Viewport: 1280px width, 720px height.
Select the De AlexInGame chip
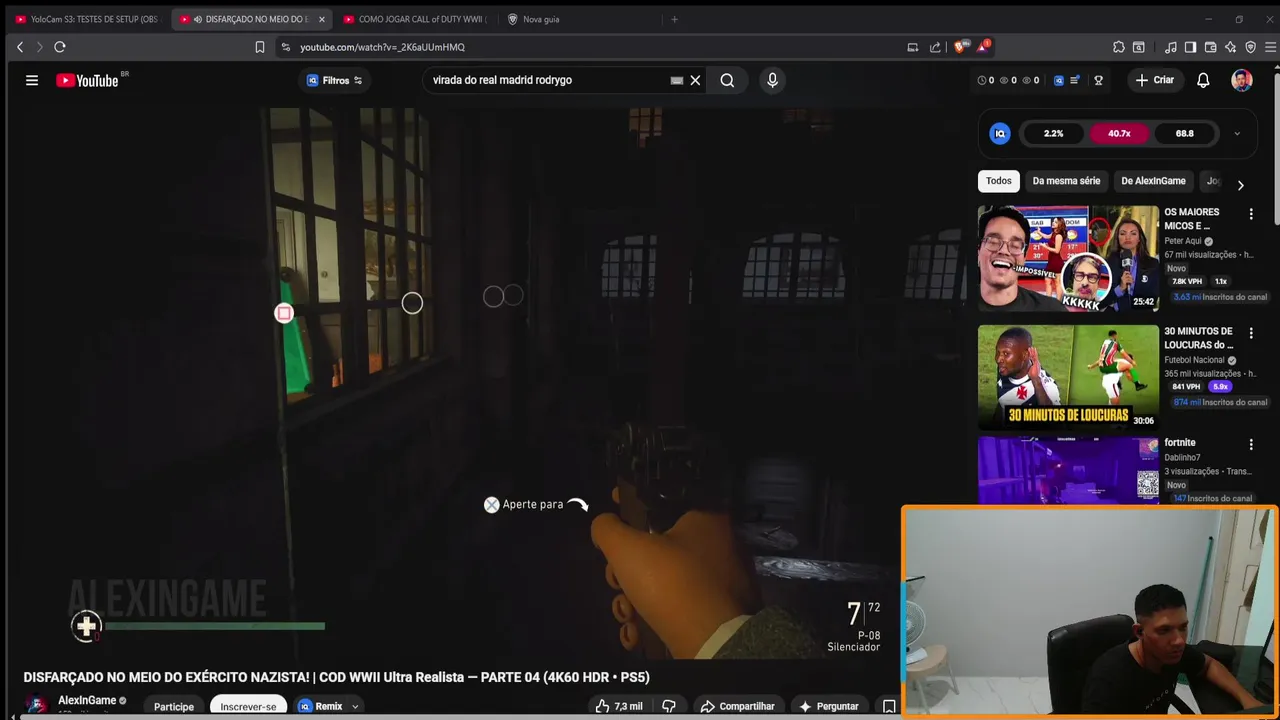click(1153, 181)
